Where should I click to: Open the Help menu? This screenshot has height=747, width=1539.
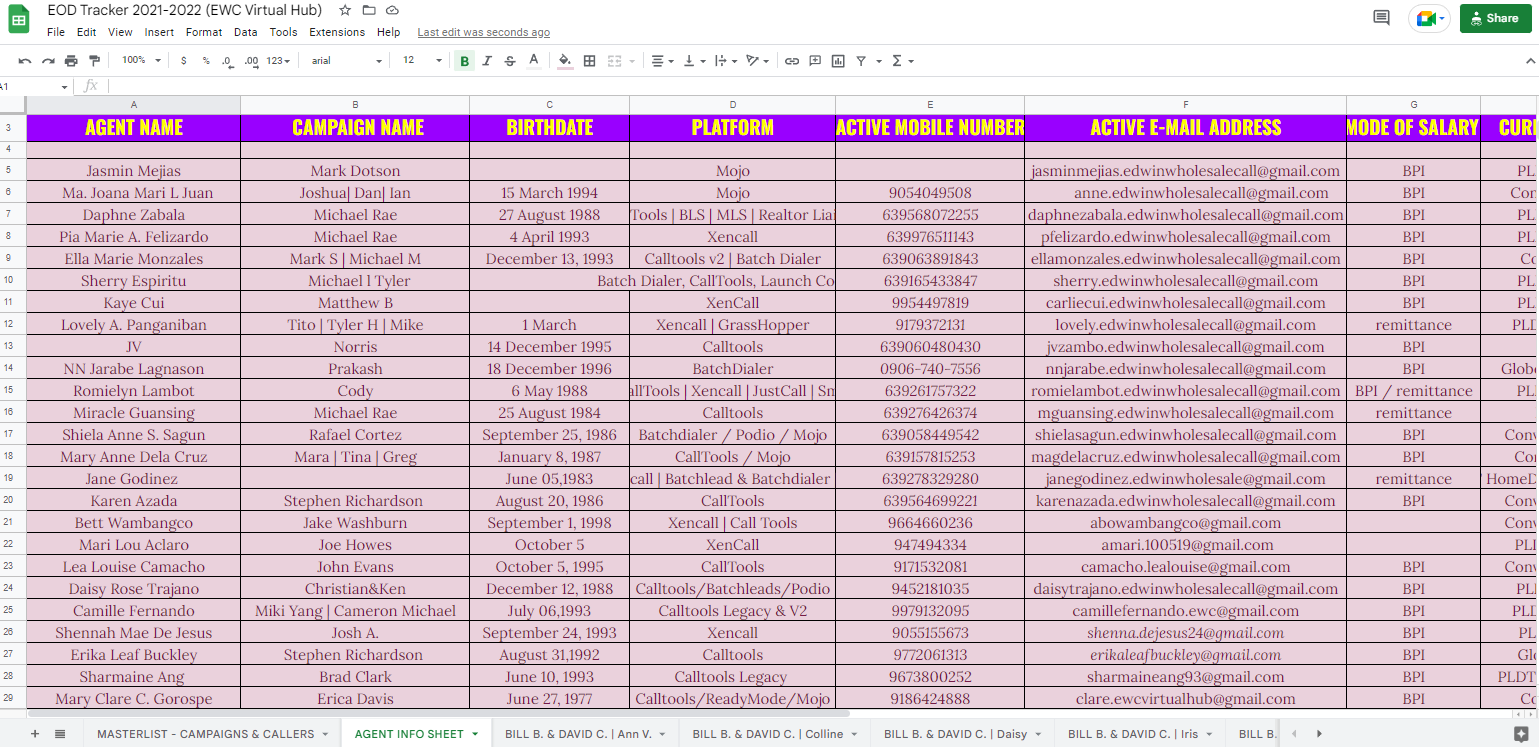point(389,32)
